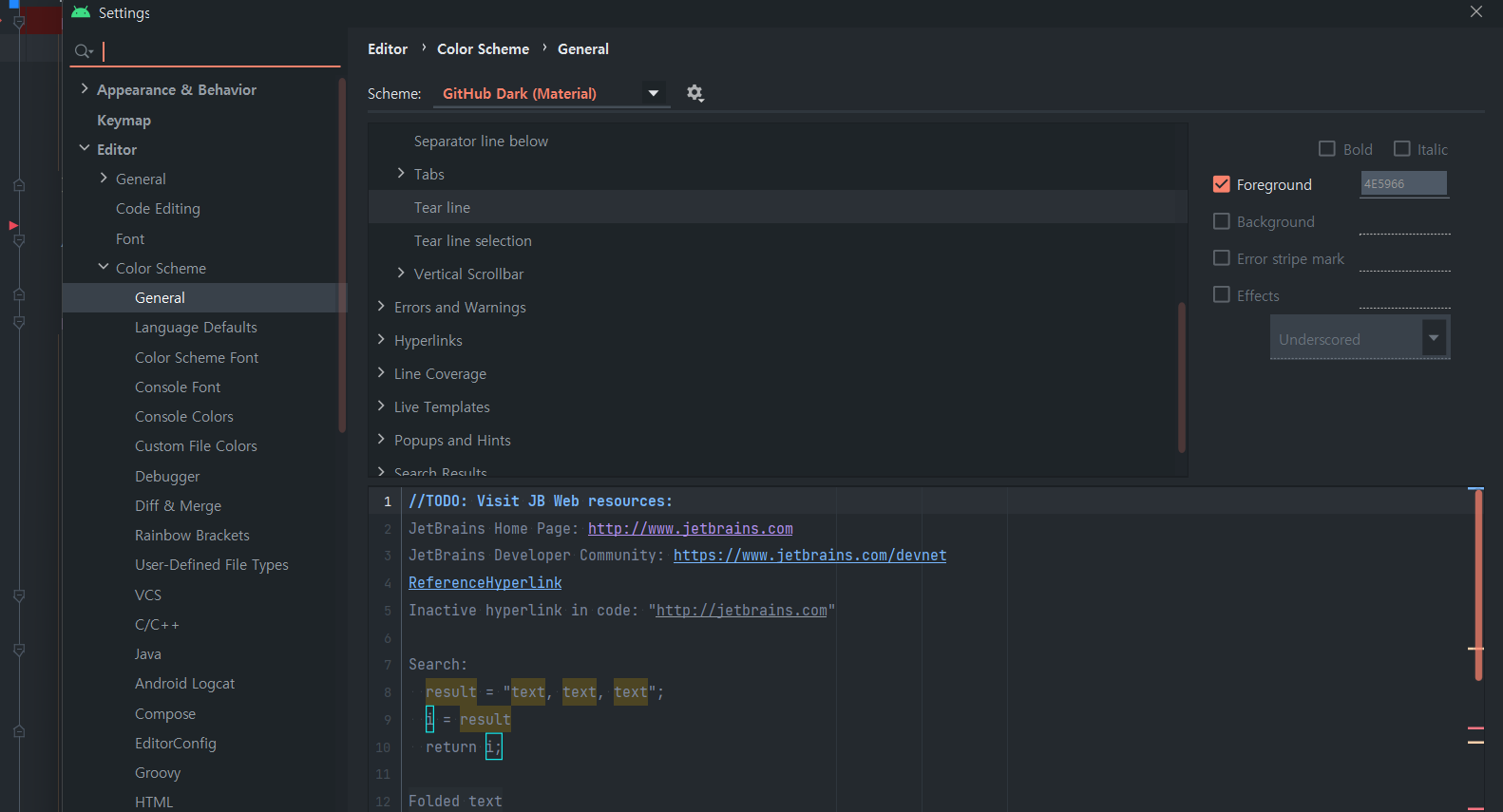Select Console Font page
1503x812 pixels.
click(x=178, y=387)
